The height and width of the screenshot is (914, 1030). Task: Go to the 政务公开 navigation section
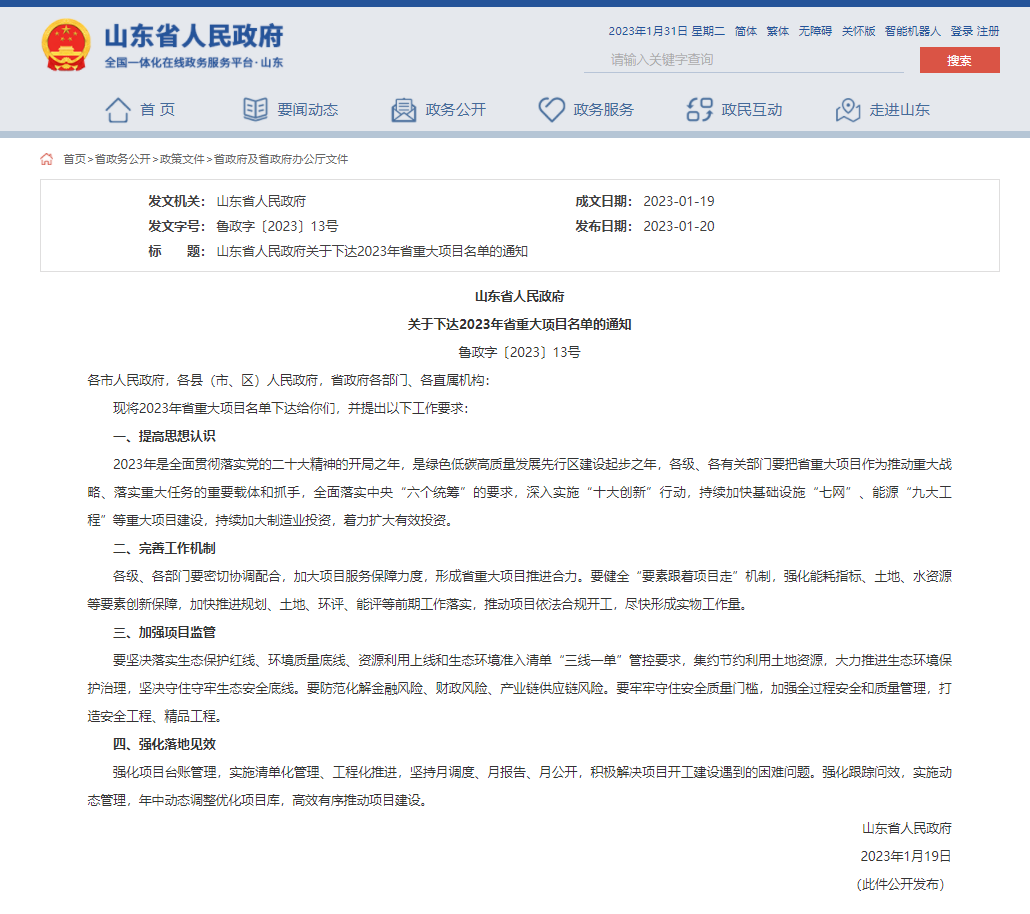[x=456, y=110]
